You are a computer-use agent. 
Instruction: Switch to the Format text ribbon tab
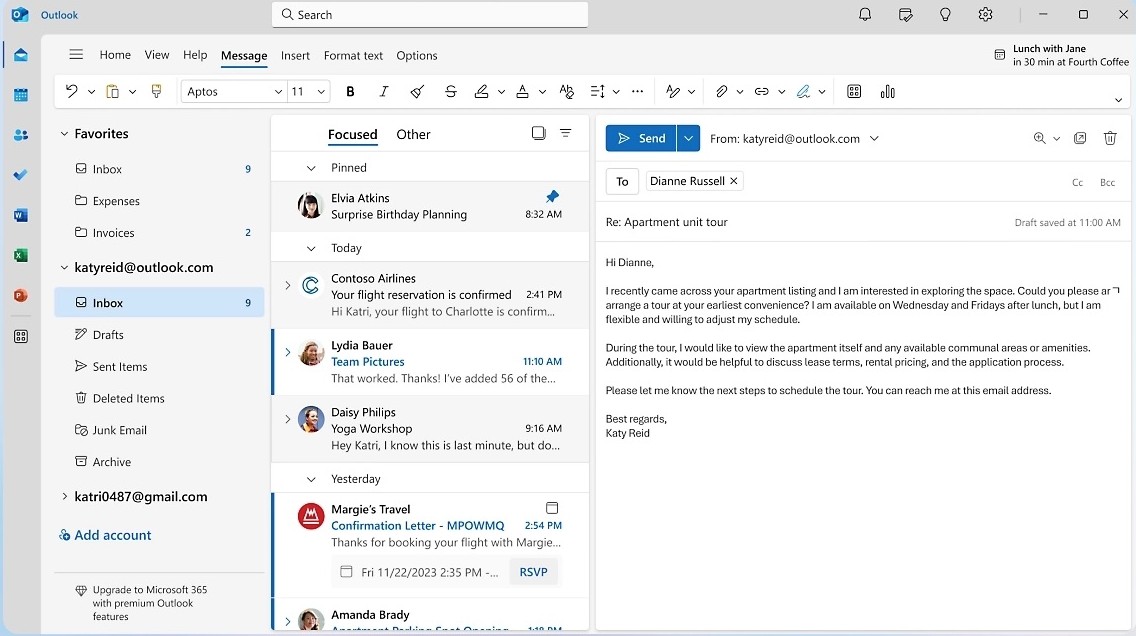[x=353, y=55]
